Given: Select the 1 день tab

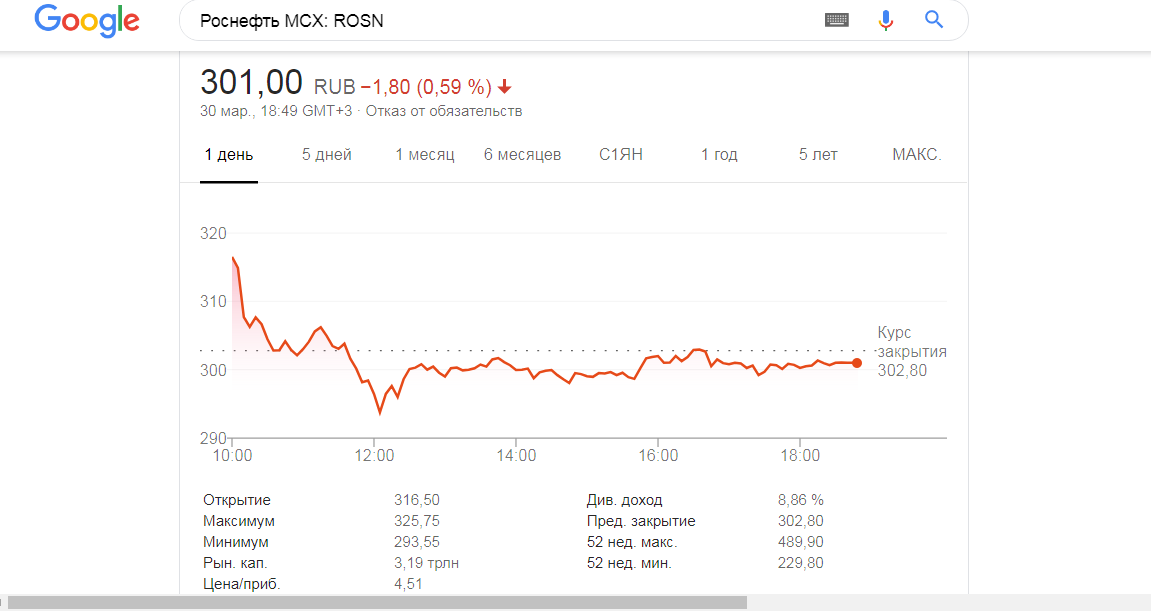Looking at the screenshot, I should [x=229, y=155].
